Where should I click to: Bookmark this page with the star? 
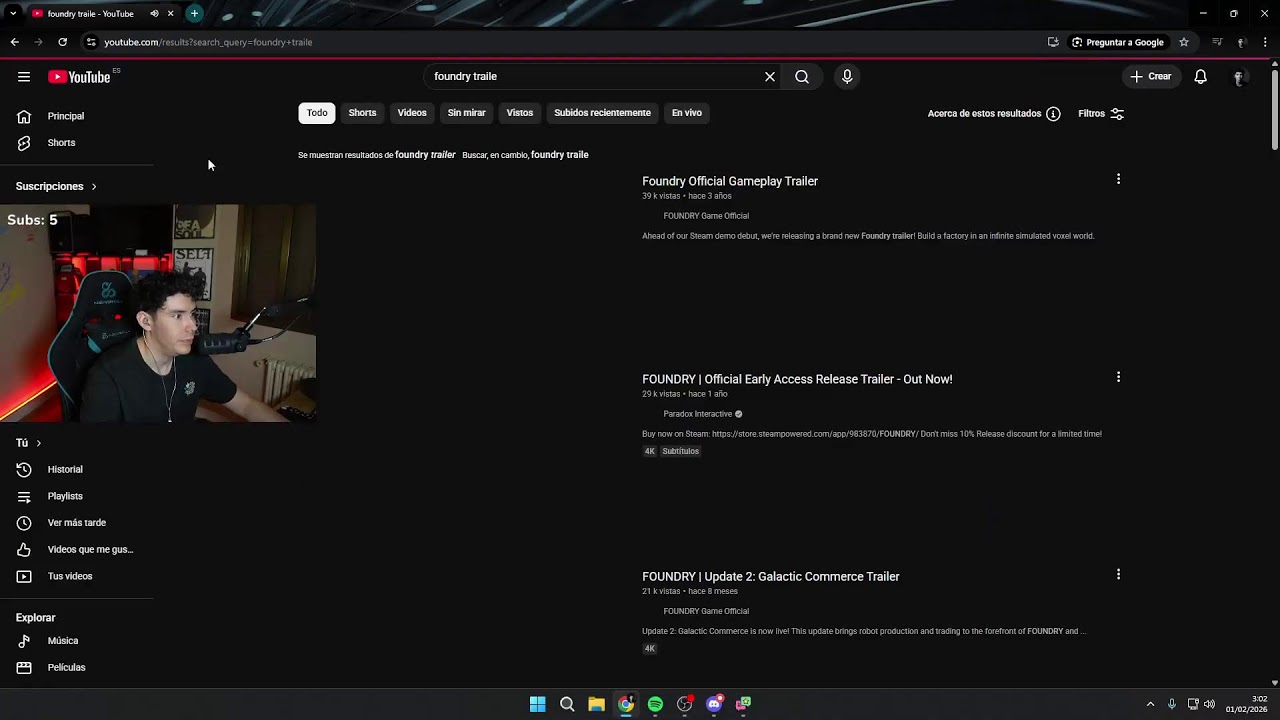(x=1184, y=42)
